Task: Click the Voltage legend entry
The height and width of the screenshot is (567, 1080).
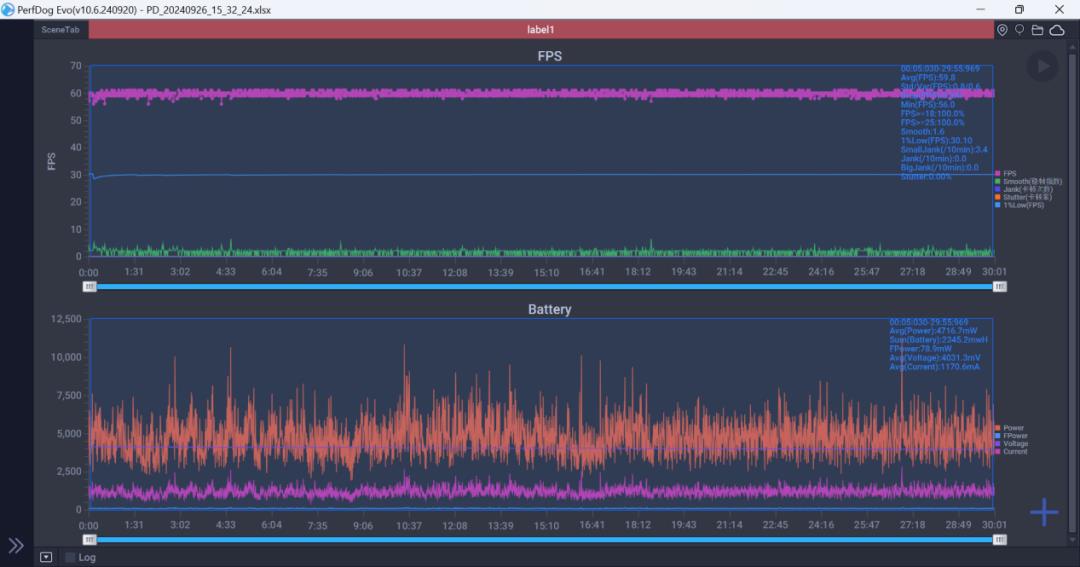Action: coord(1014,444)
